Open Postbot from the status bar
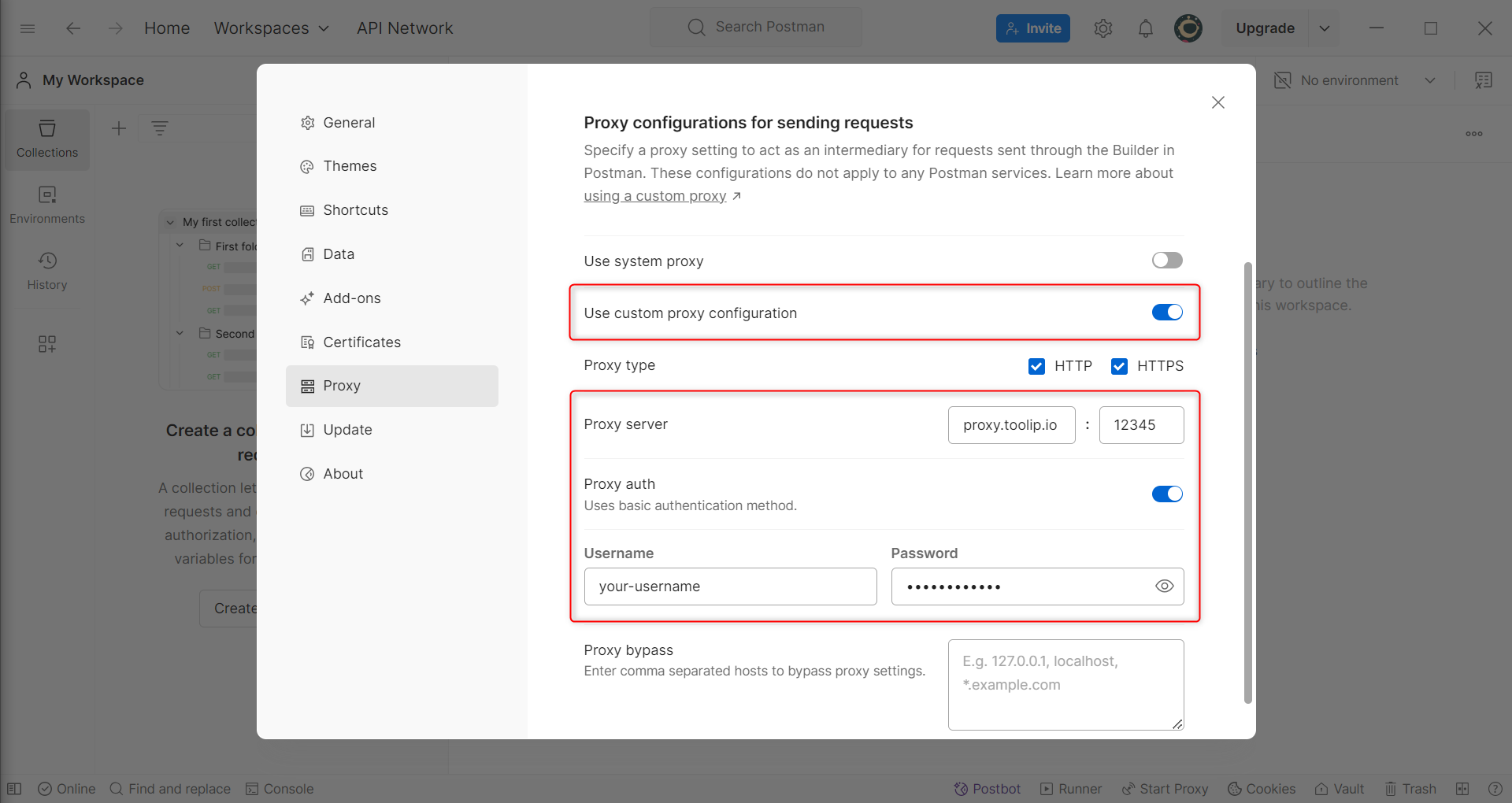 [x=987, y=789]
